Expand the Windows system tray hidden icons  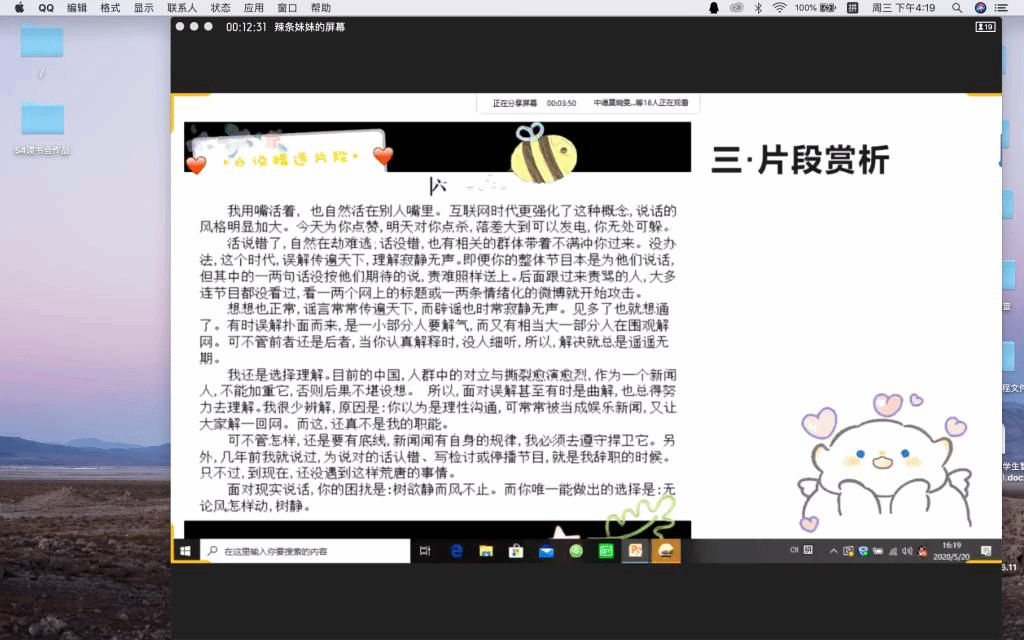tap(833, 551)
